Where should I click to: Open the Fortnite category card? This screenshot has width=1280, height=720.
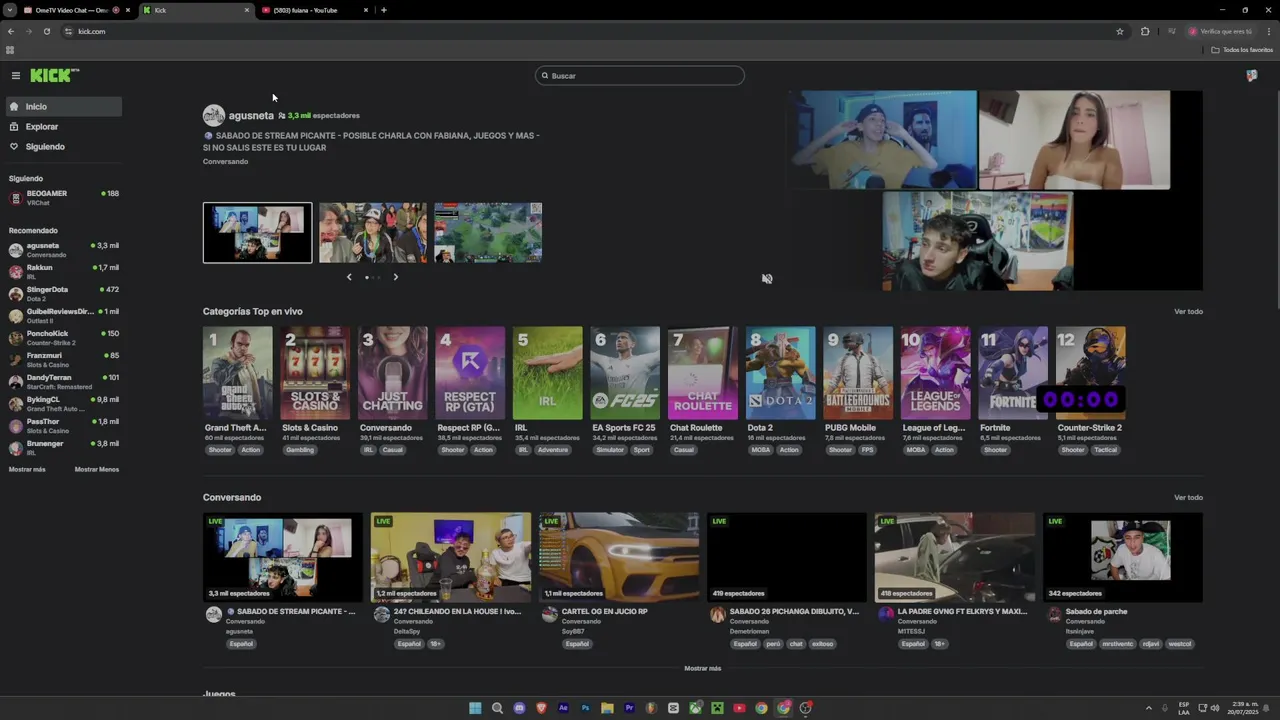pos(1014,373)
